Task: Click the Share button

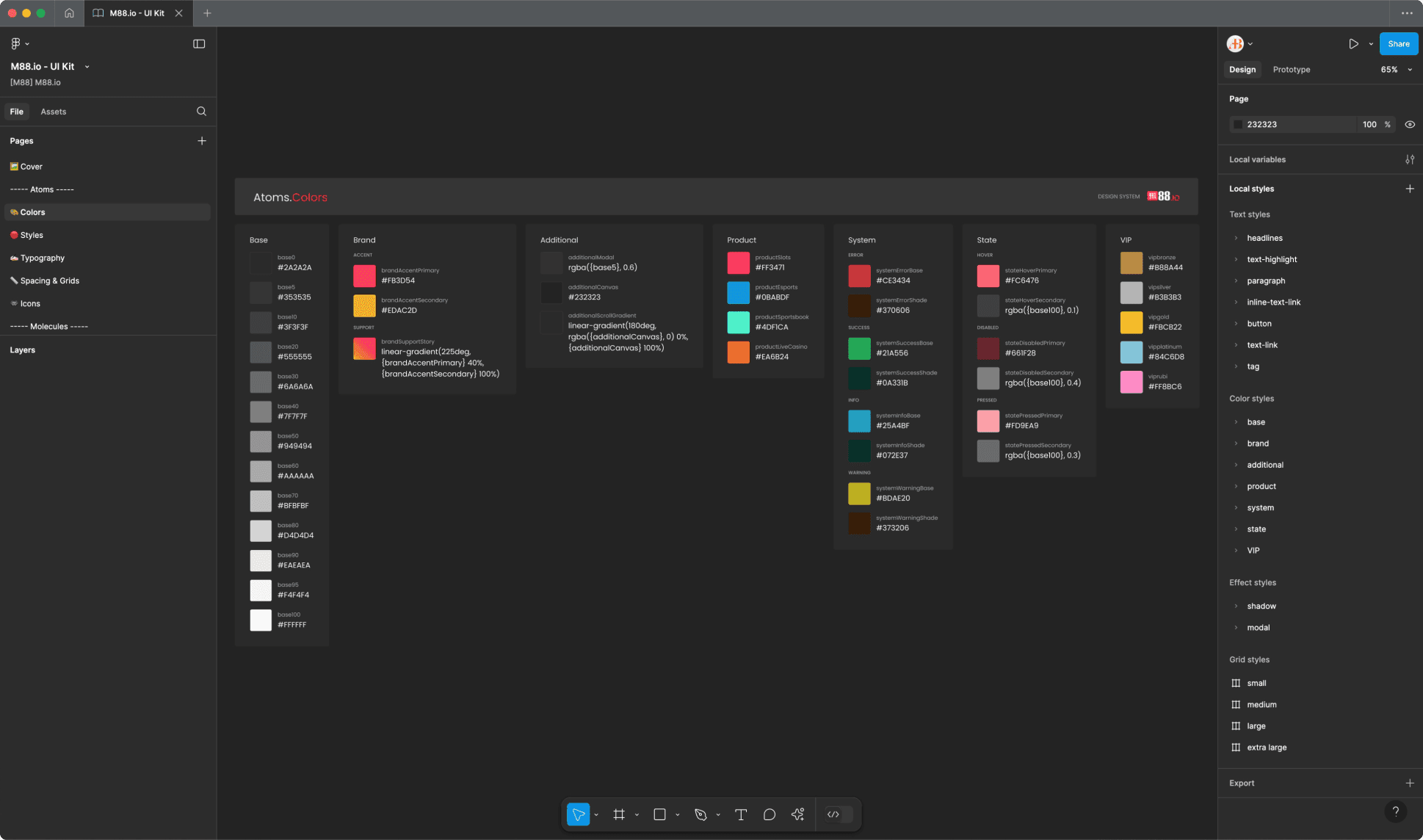Action: [x=1398, y=43]
